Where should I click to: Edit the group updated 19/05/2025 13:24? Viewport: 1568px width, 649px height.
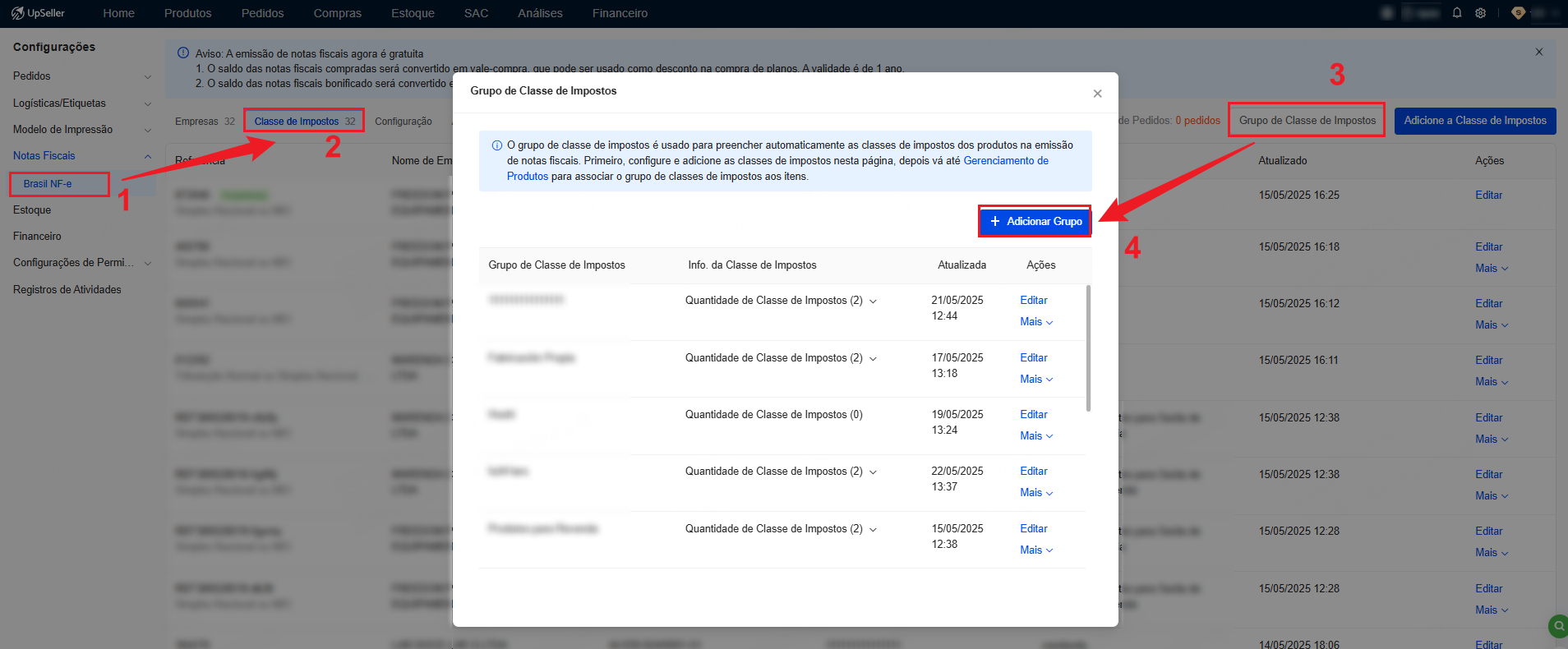[1034, 415]
